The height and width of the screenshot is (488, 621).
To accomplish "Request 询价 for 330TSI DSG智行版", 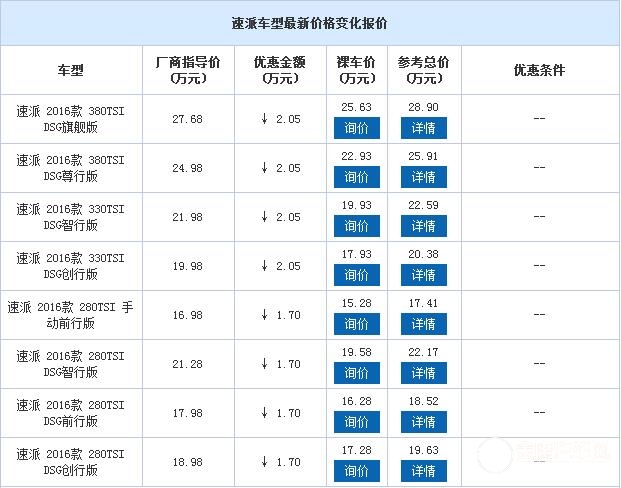I will [357, 226].
